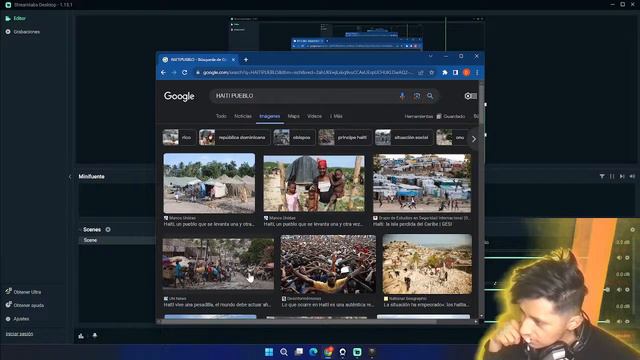Go back in the Chrome window
640x360 pixels.
coord(163,72)
